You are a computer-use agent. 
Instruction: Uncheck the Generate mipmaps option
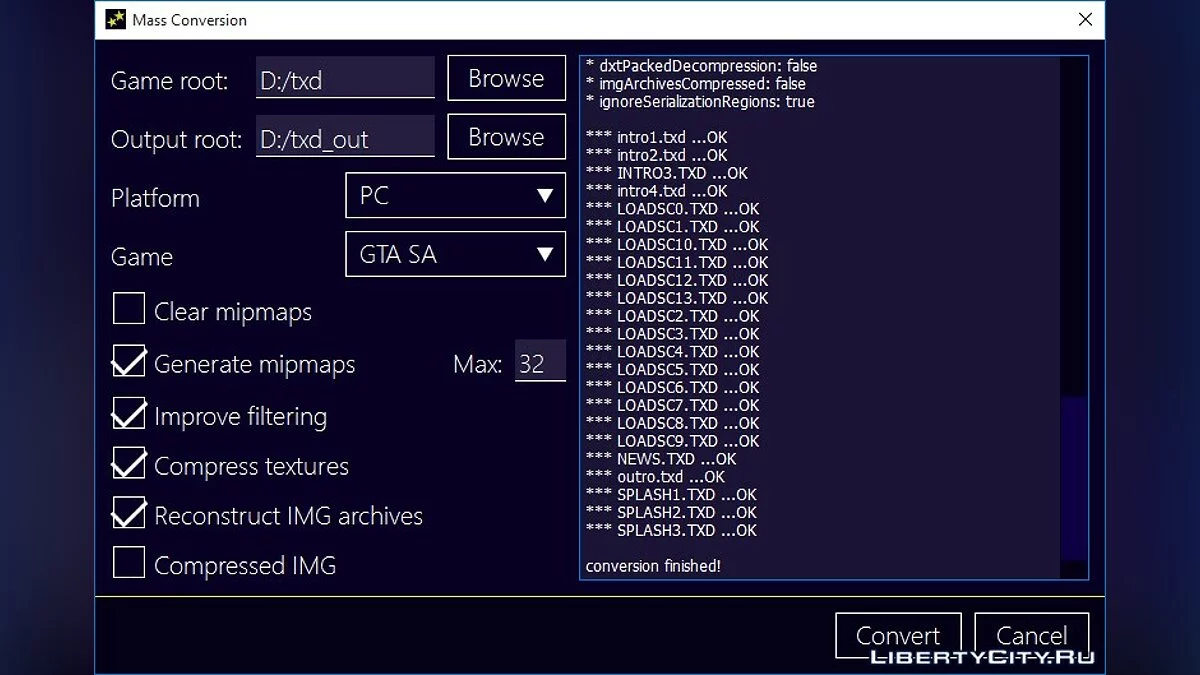click(129, 362)
